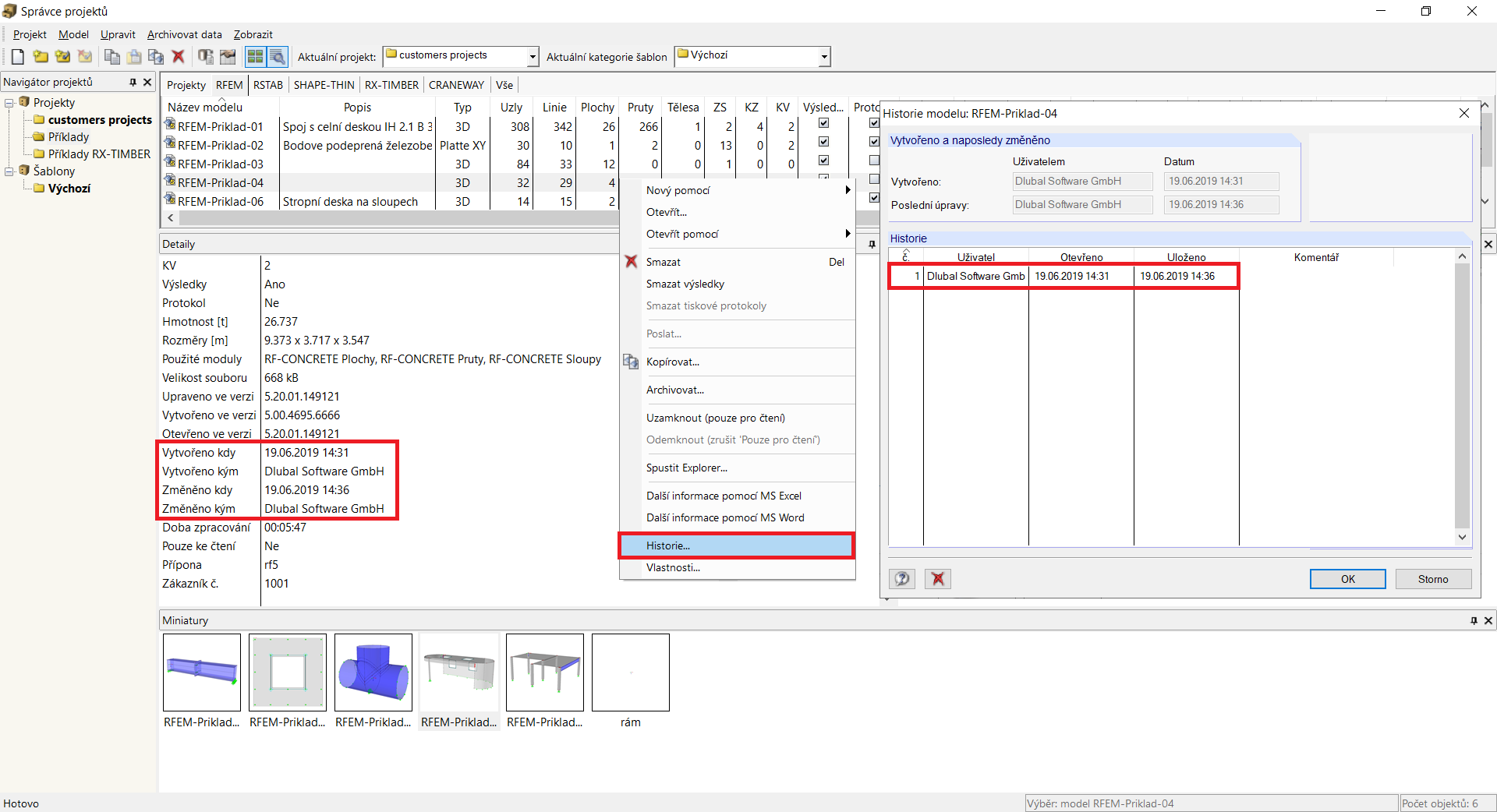Toggle the thumbnails view toolbar button

255,56
